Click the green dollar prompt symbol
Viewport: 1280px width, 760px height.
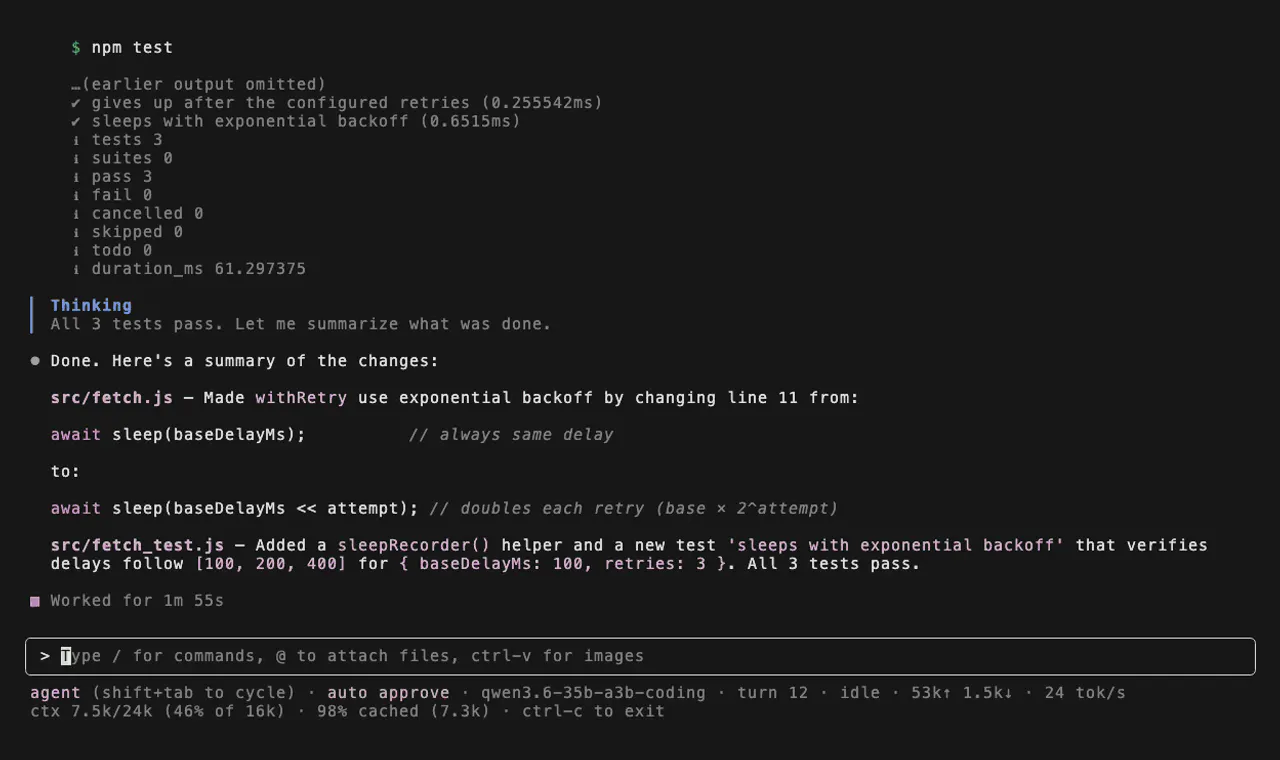76,48
